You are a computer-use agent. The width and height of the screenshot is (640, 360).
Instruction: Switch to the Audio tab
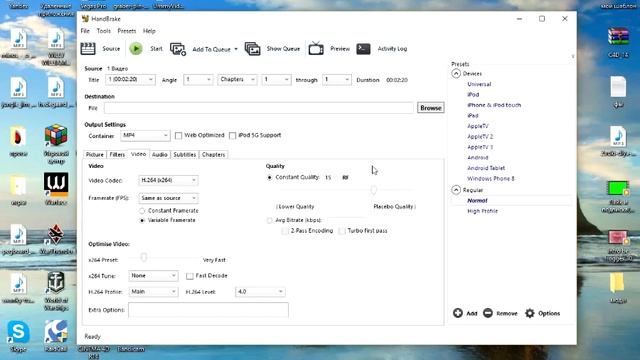pyautogui.click(x=159, y=155)
